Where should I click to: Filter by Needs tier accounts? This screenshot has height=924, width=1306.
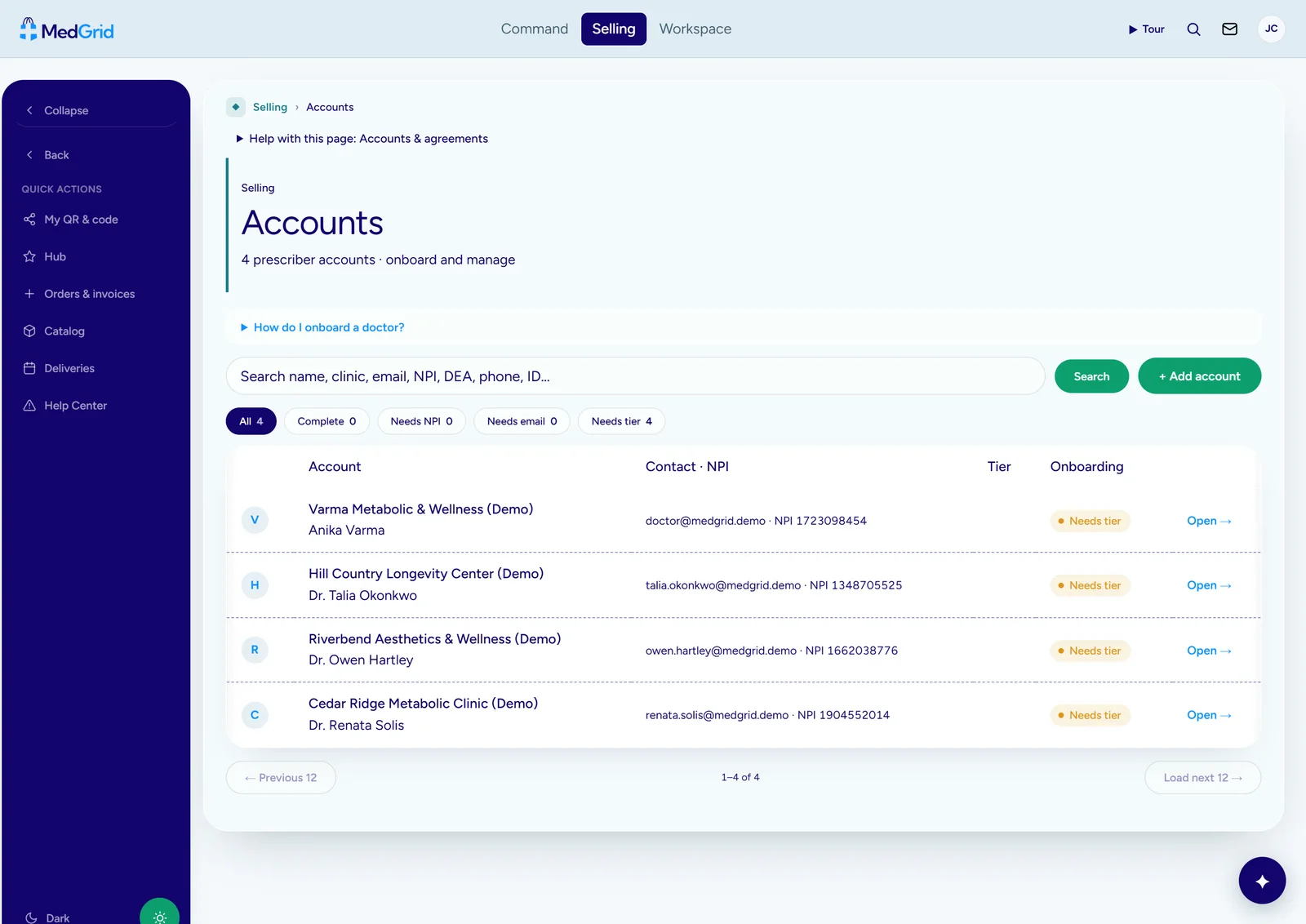pyautogui.click(x=621, y=421)
